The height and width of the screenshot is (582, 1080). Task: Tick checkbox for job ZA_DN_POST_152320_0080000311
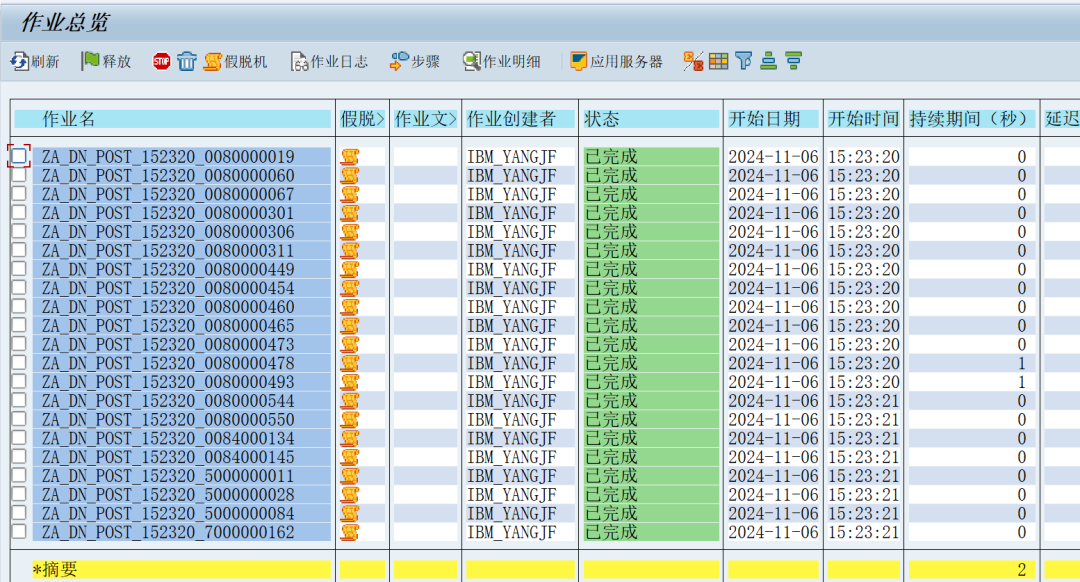tap(19, 249)
